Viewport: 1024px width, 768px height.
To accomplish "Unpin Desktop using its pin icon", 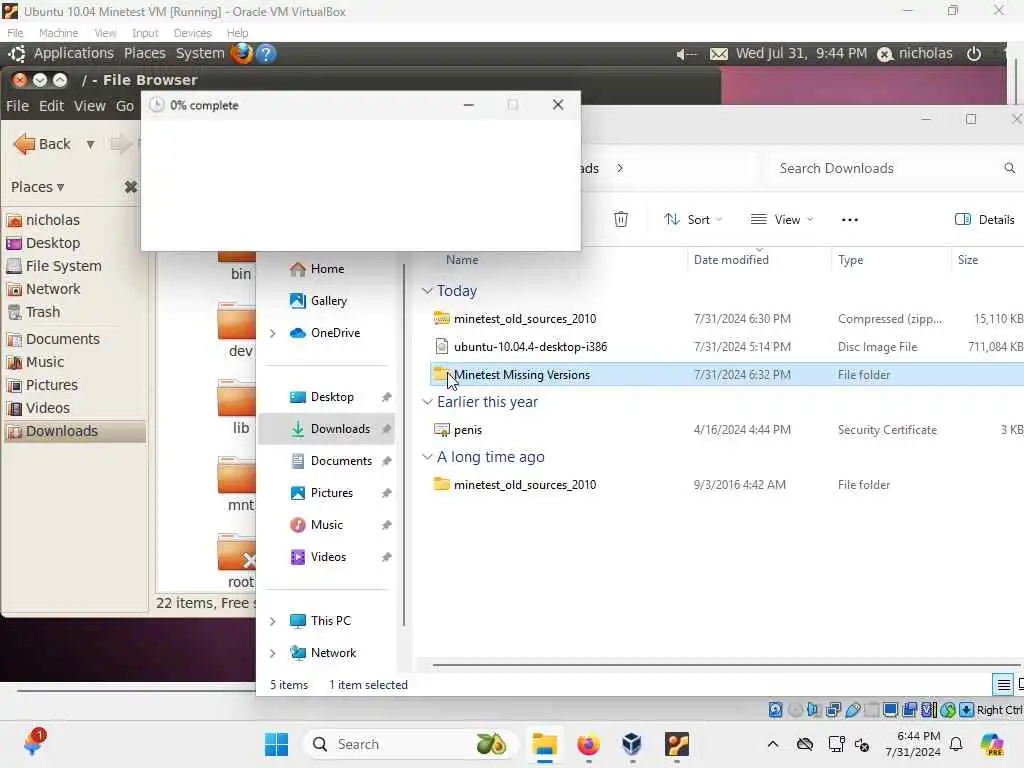I will pyautogui.click(x=386, y=397).
